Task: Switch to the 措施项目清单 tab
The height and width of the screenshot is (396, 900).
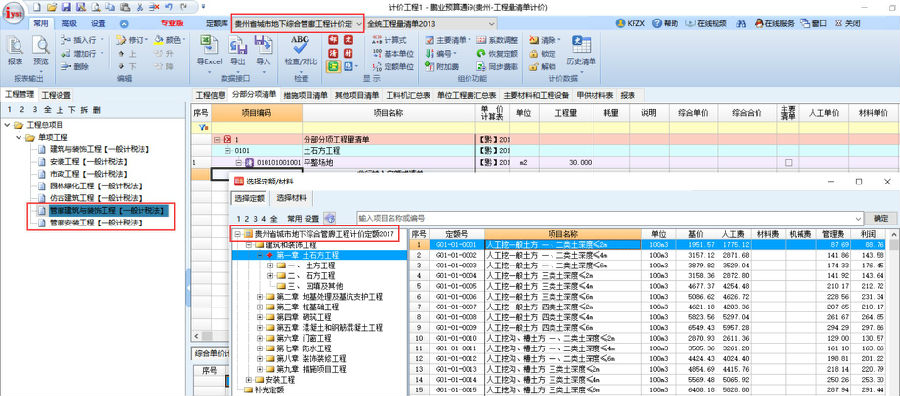Action: click(306, 95)
